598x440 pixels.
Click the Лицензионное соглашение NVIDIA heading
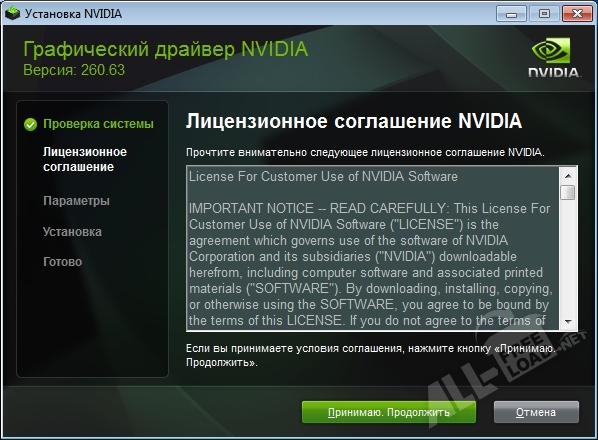tap(354, 121)
